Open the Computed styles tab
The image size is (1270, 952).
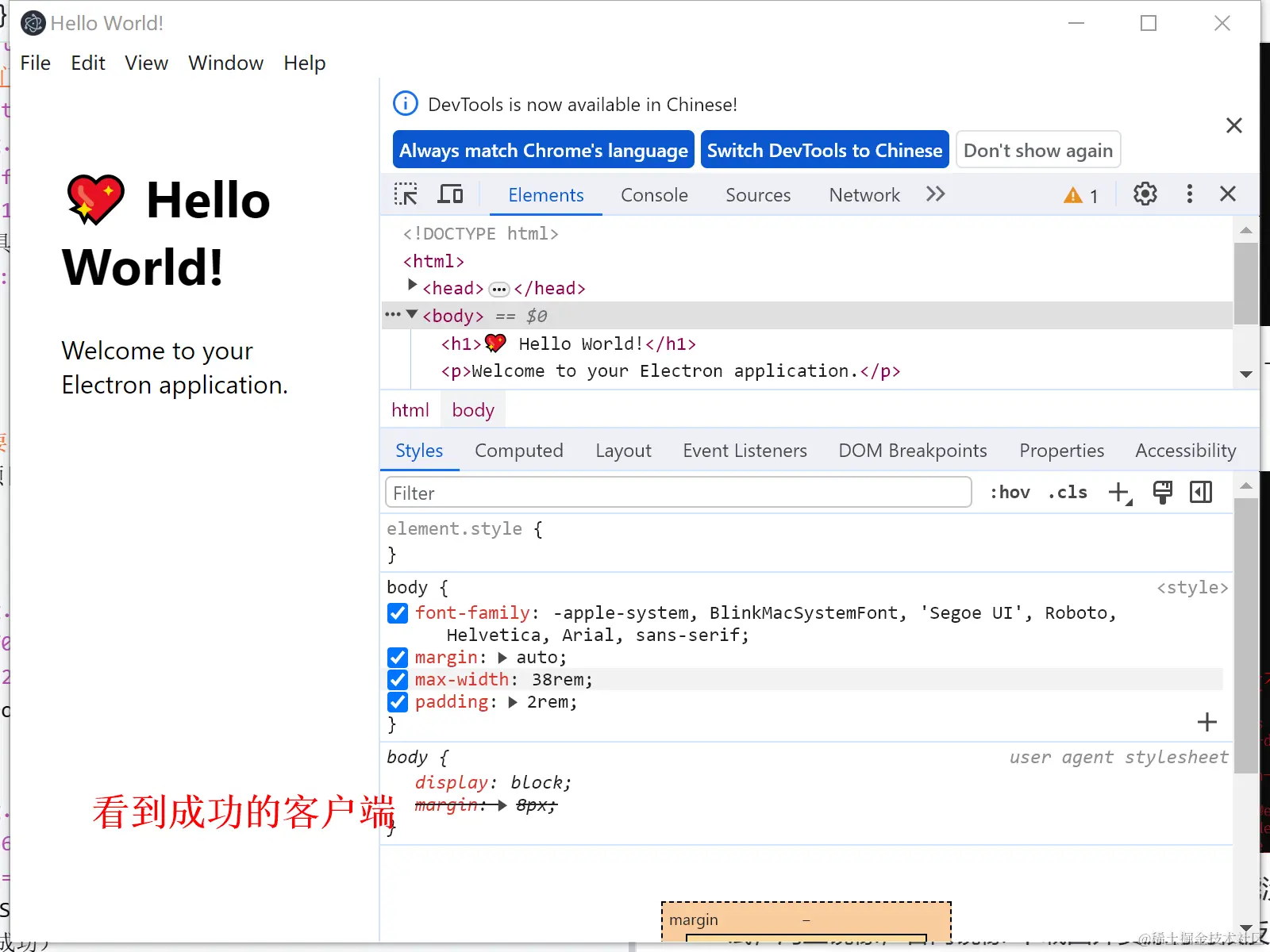519,451
